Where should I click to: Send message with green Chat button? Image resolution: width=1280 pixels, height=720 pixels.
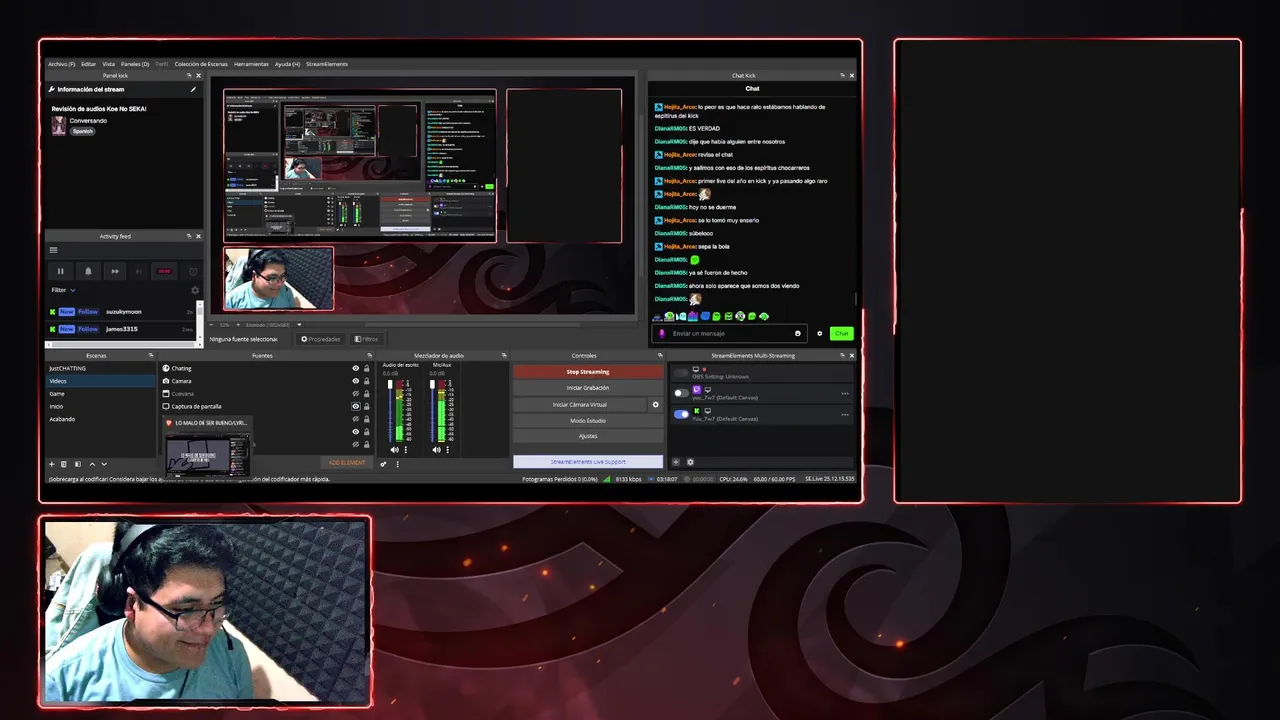click(842, 333)
